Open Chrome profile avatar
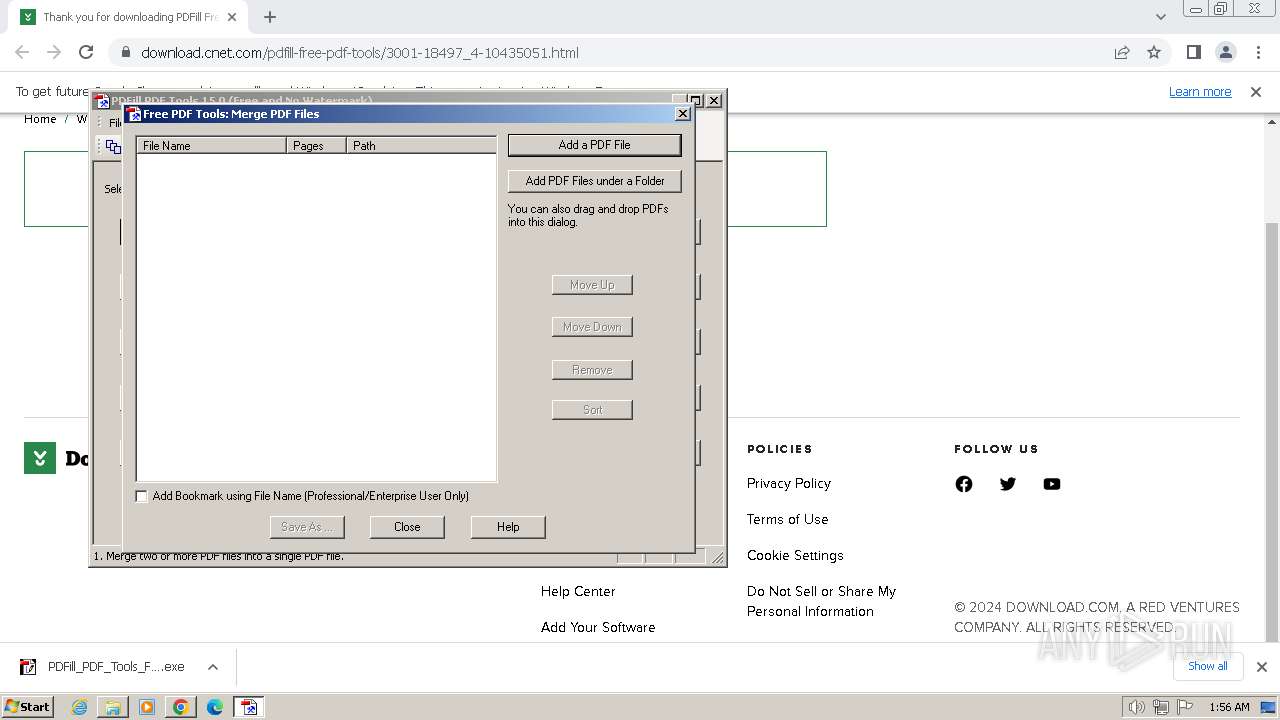Viewport: 1280px width, 720px height. (x=1226, y=52)
